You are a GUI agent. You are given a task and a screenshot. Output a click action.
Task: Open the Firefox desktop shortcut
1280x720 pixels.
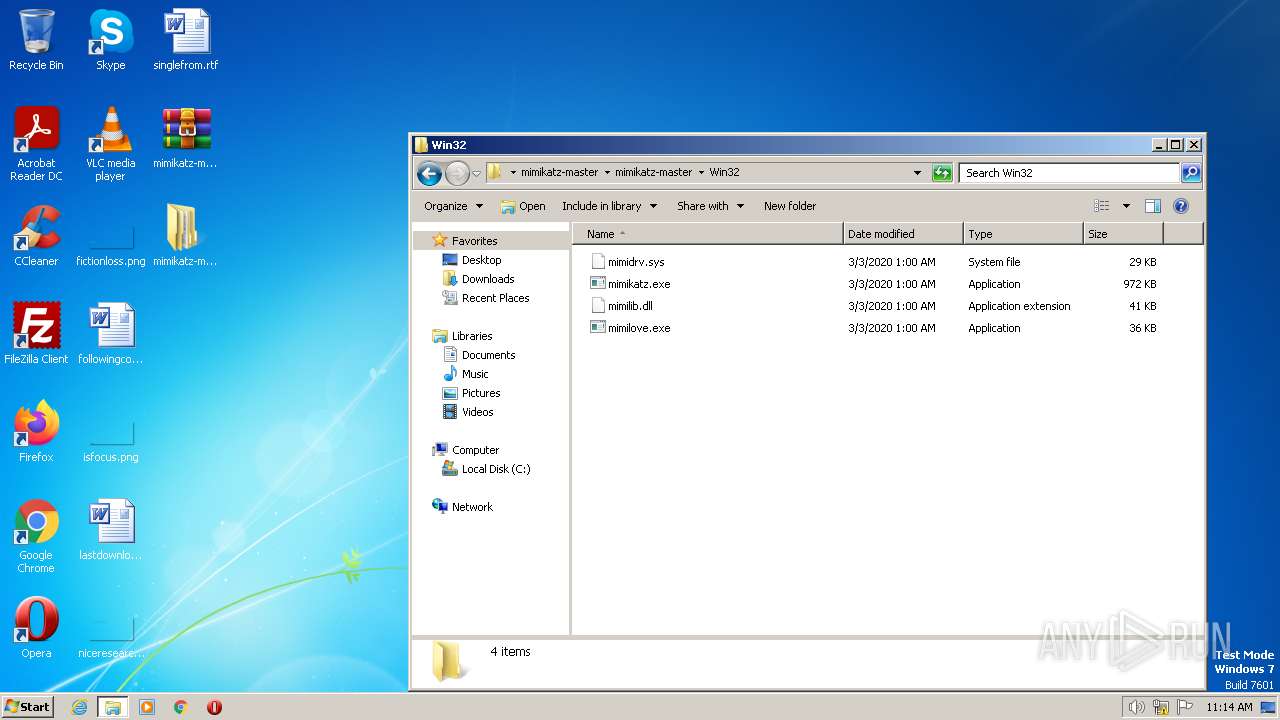coord(36,432)
